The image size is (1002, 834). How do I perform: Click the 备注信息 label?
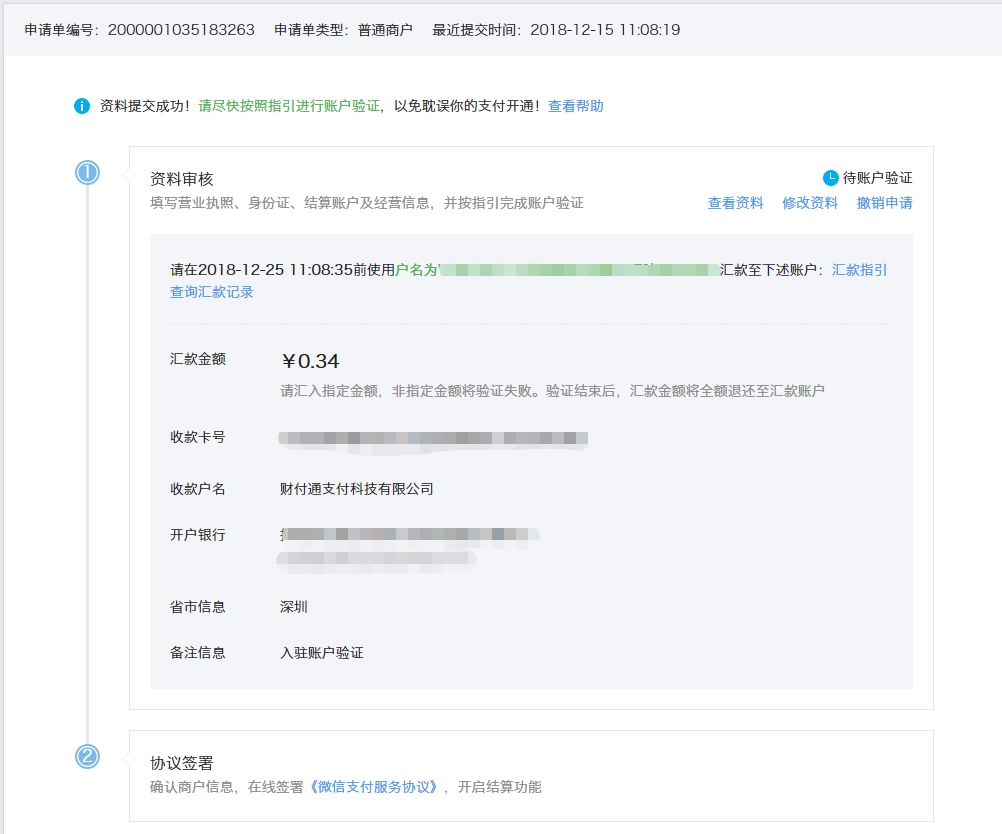coord(197,653)
